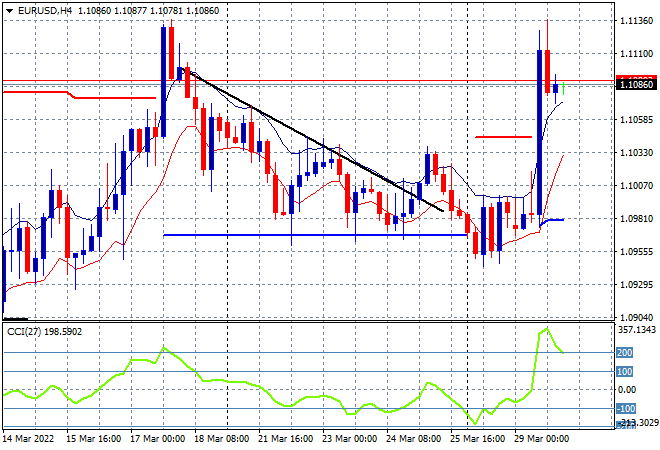
Task: Click the 1.11360 price axis label
Action: click(637, 21)
